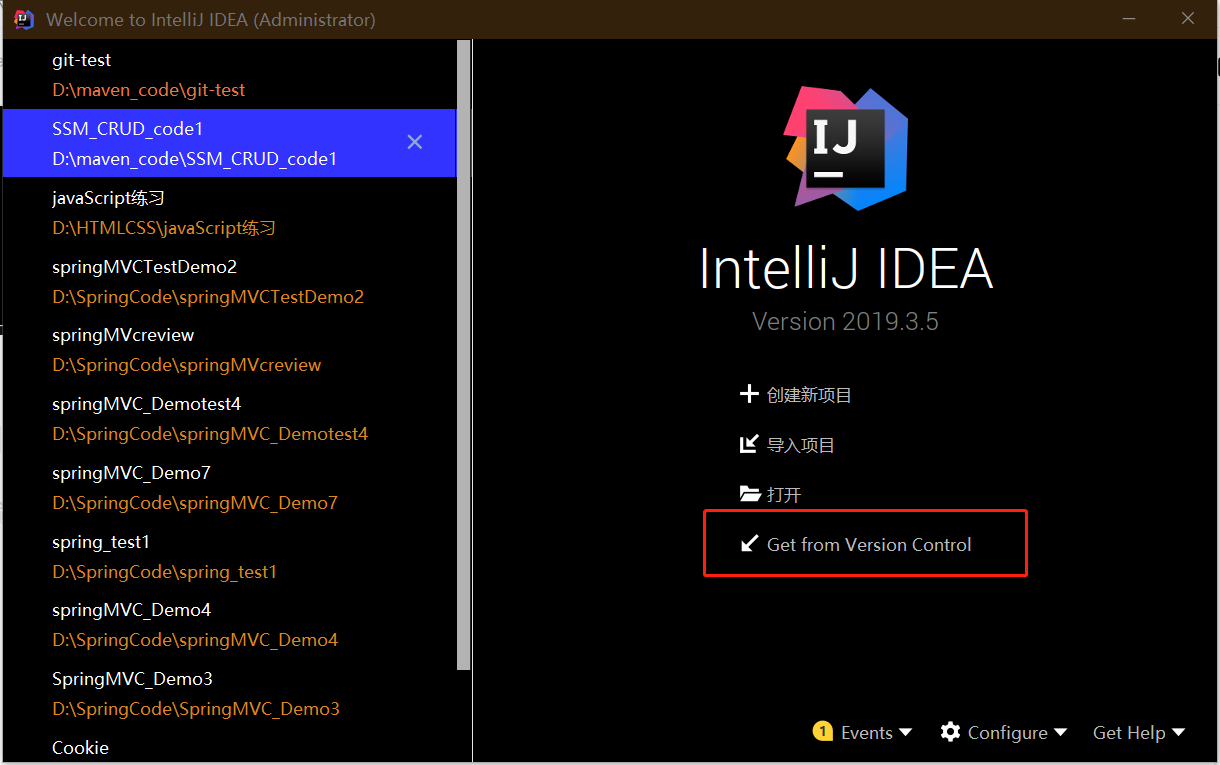Click path D:\maven_code\SSM_CRUD_code1
Viewport: 1220px width, 765px height.
[194, 159]
